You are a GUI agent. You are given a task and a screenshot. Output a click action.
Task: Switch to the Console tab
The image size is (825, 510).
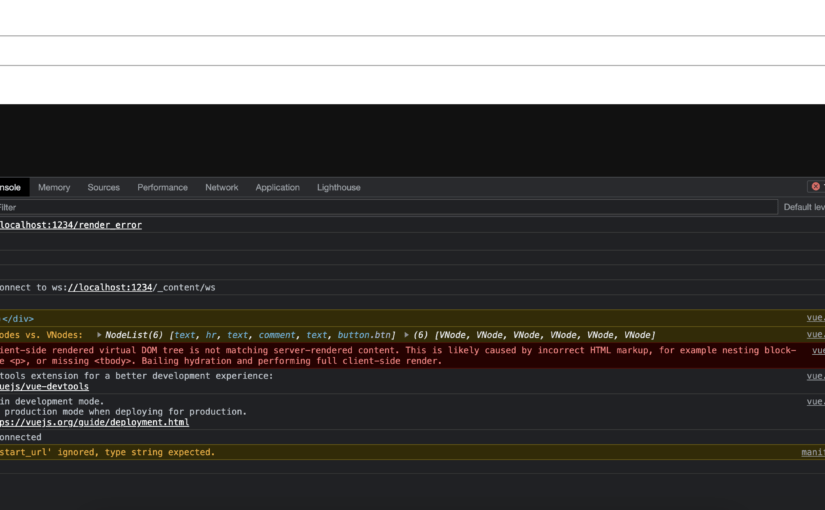point(10,187)
